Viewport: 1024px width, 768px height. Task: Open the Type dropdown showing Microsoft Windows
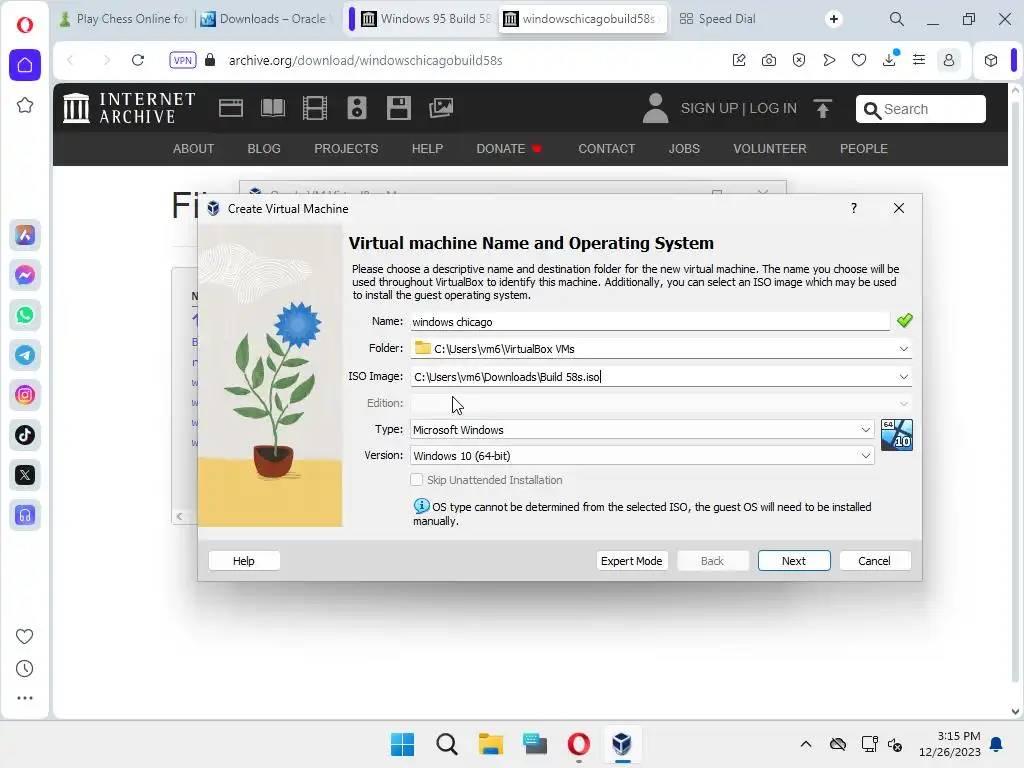642,430
